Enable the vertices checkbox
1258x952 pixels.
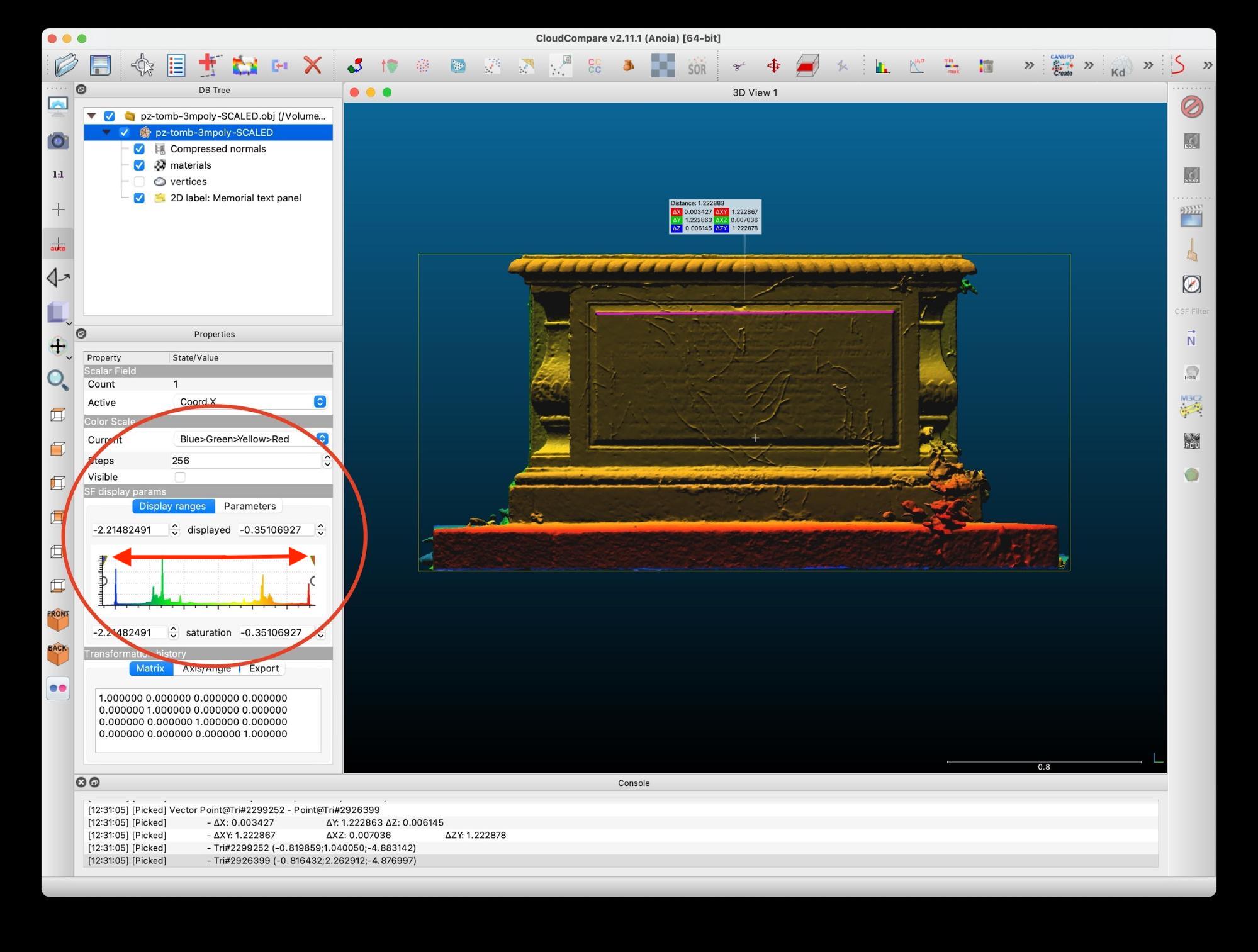[x=139, y=182]
